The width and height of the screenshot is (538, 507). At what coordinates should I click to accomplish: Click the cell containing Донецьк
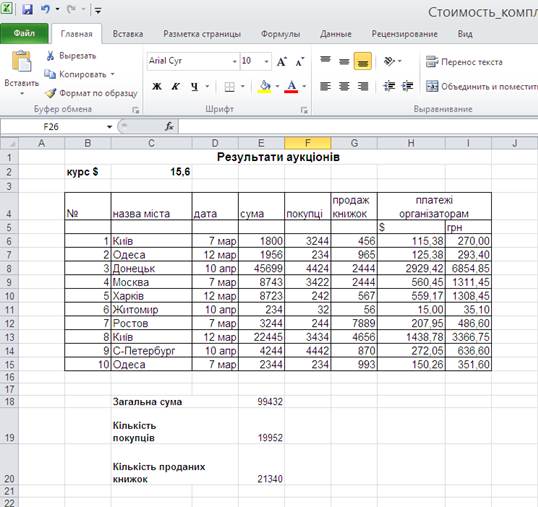(x=151, y=268)
